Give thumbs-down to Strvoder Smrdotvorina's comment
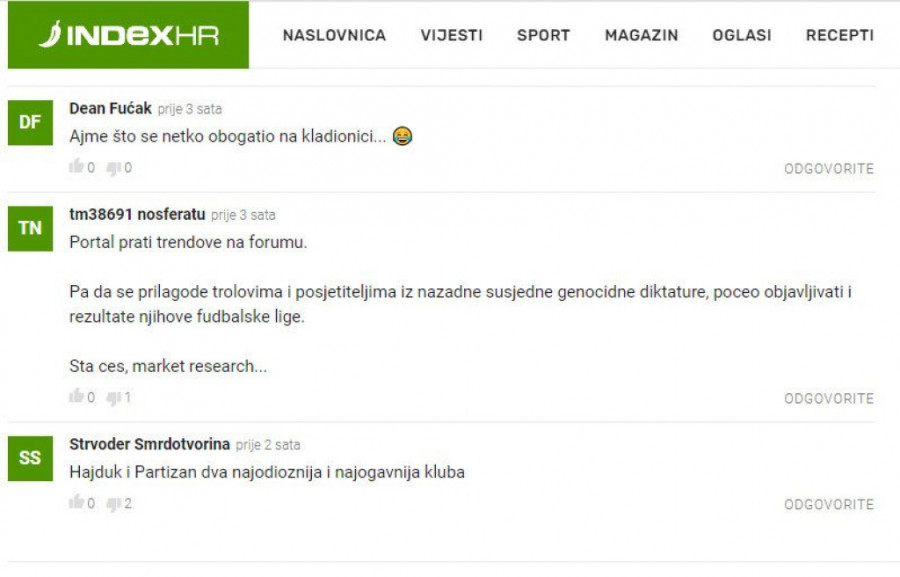The height and width of the screenshot is (577, 900). pos(114,504)
